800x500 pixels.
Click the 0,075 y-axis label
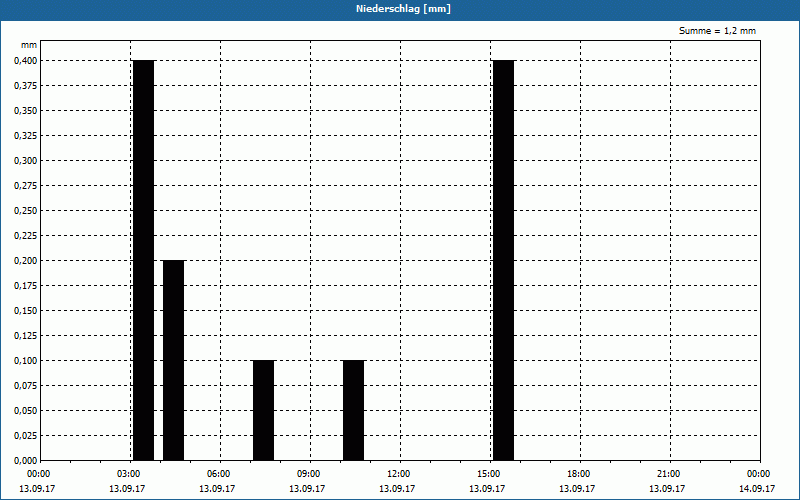click(26, 386)
